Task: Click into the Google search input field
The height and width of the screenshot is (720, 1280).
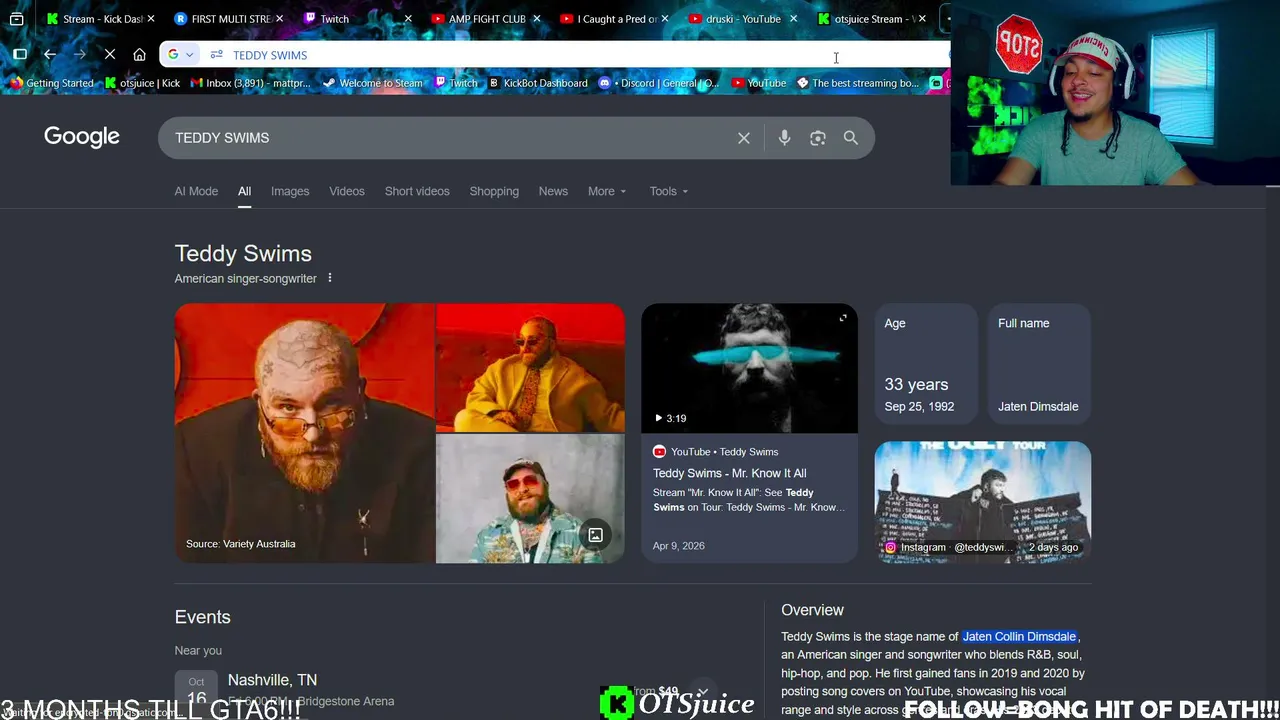Action: [450, 138]
